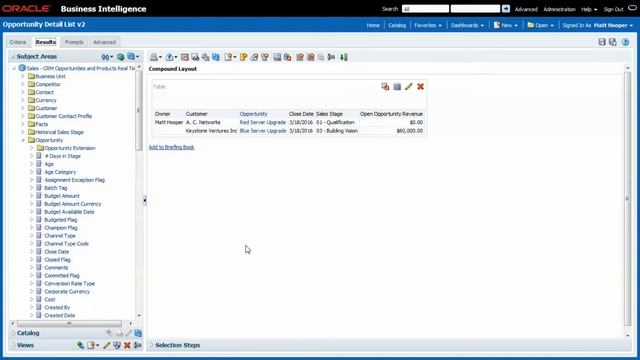Expand the Catalog pane
Image resolution: width=640 pixels, height=360 pixels.
click(x=13, y=333)
